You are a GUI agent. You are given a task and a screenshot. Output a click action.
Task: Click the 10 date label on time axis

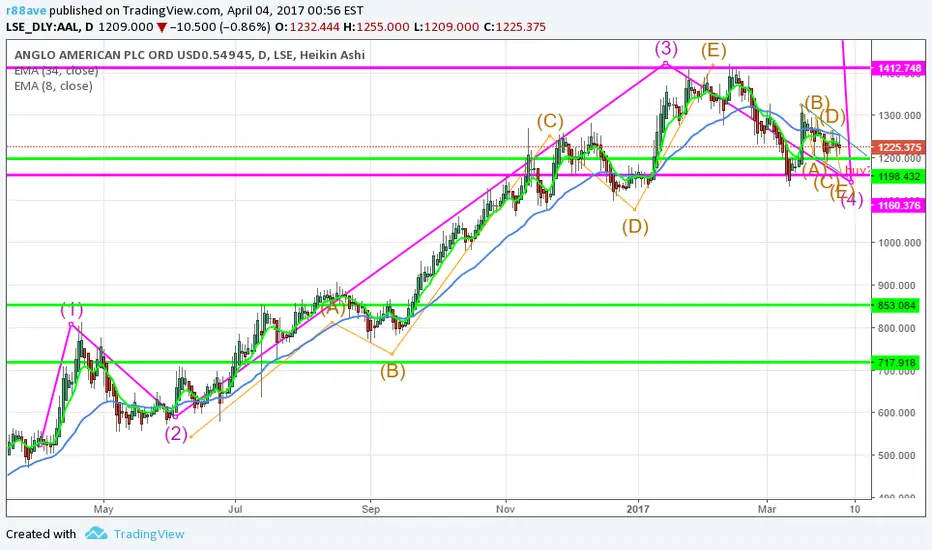855,510
